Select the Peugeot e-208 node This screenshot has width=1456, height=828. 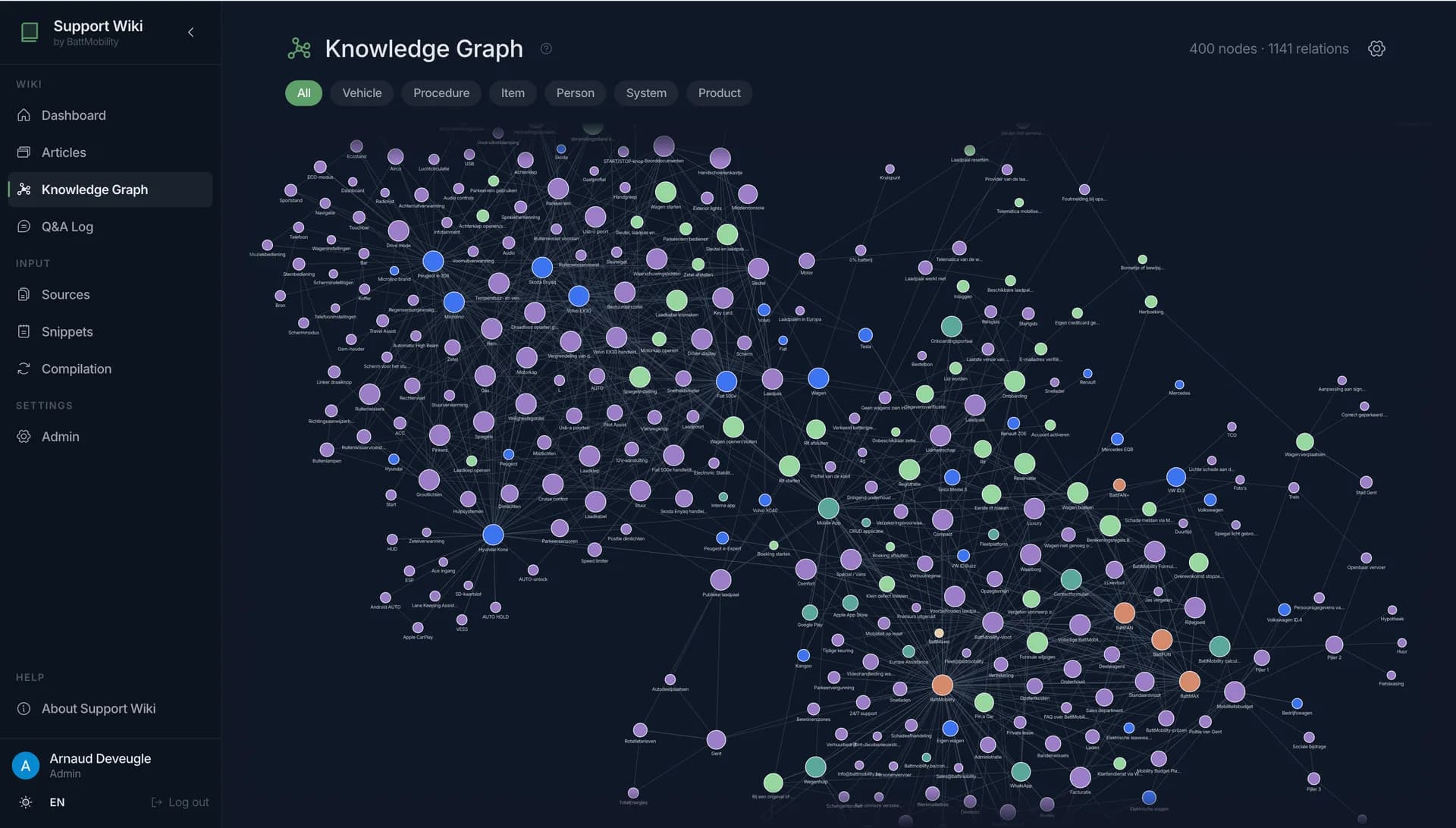pyautogui.click(x=433, y=261)
